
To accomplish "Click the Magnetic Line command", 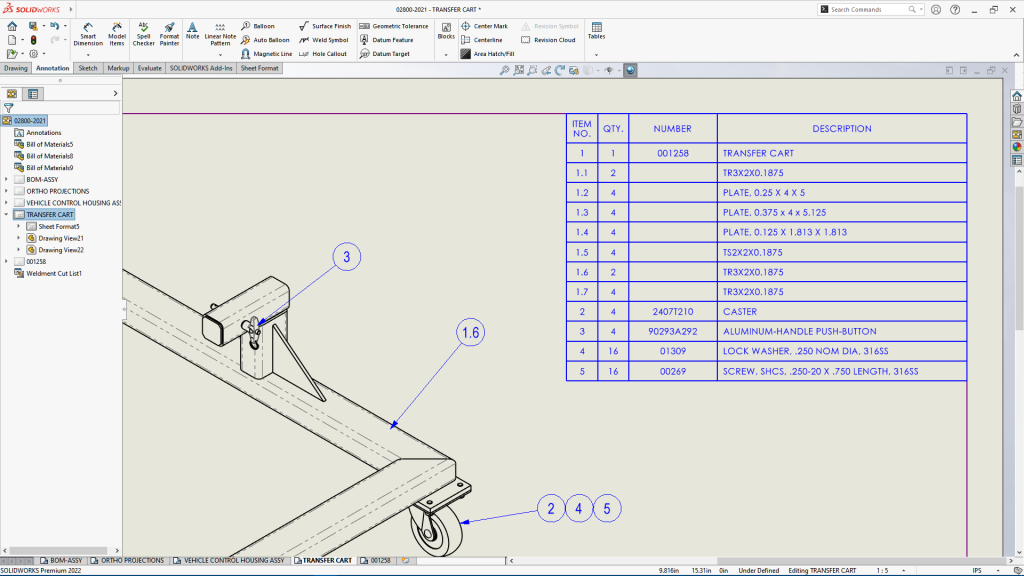I will tap(272, 53).
